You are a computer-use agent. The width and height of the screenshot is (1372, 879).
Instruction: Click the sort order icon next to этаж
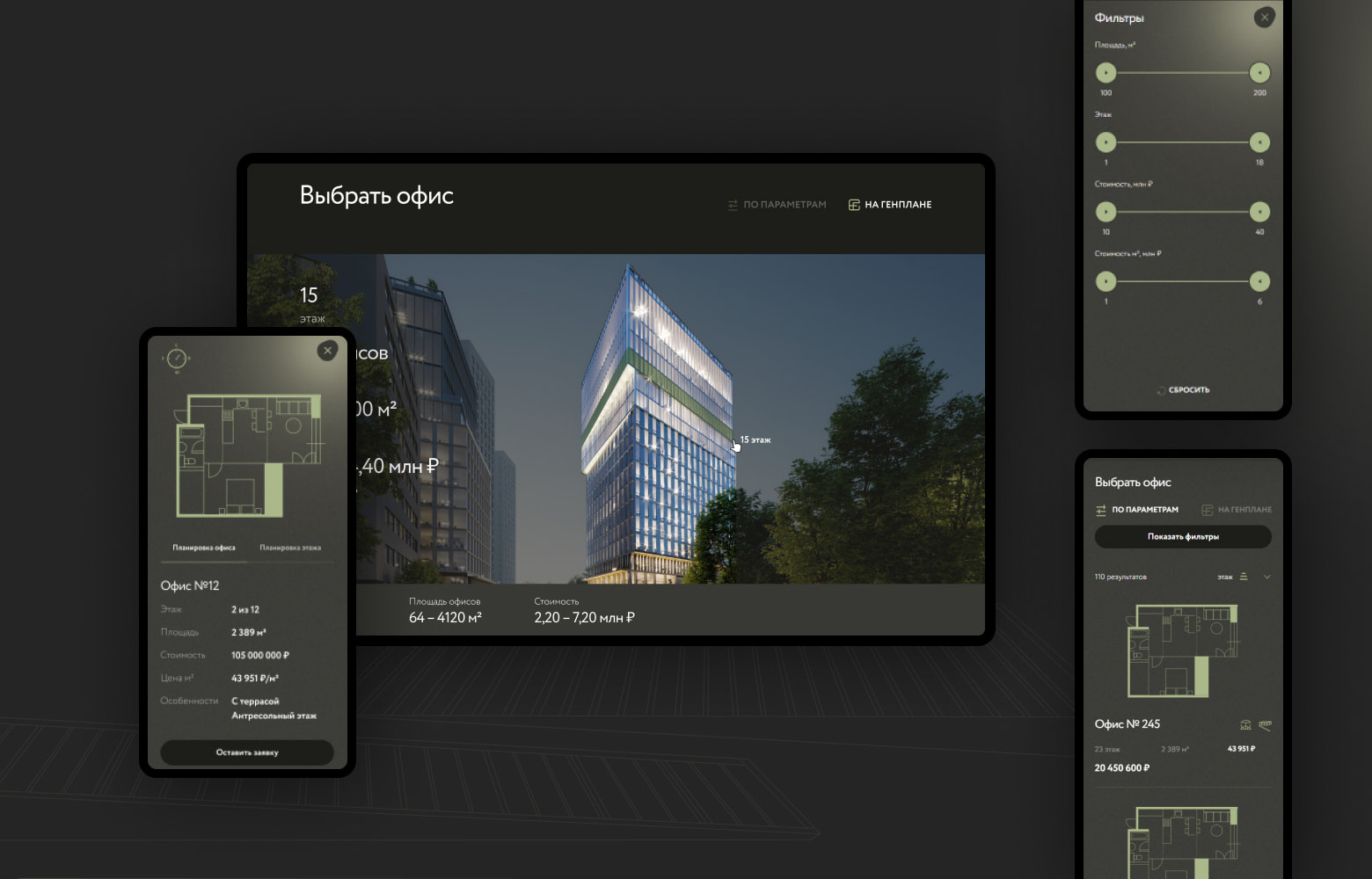point(1244,577)
